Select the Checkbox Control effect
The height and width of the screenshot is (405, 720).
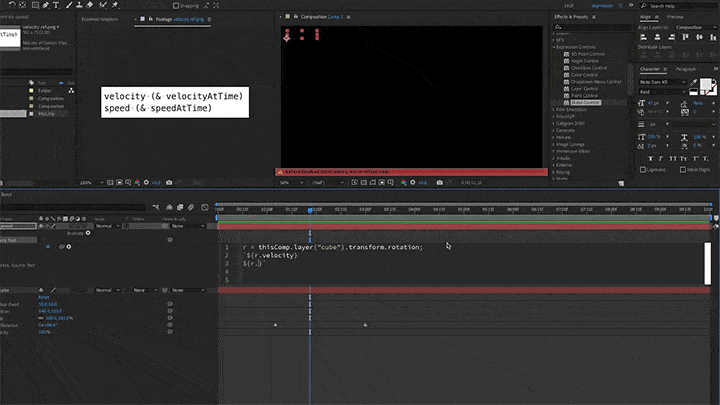pyautogui.click(x=589, y=68)
